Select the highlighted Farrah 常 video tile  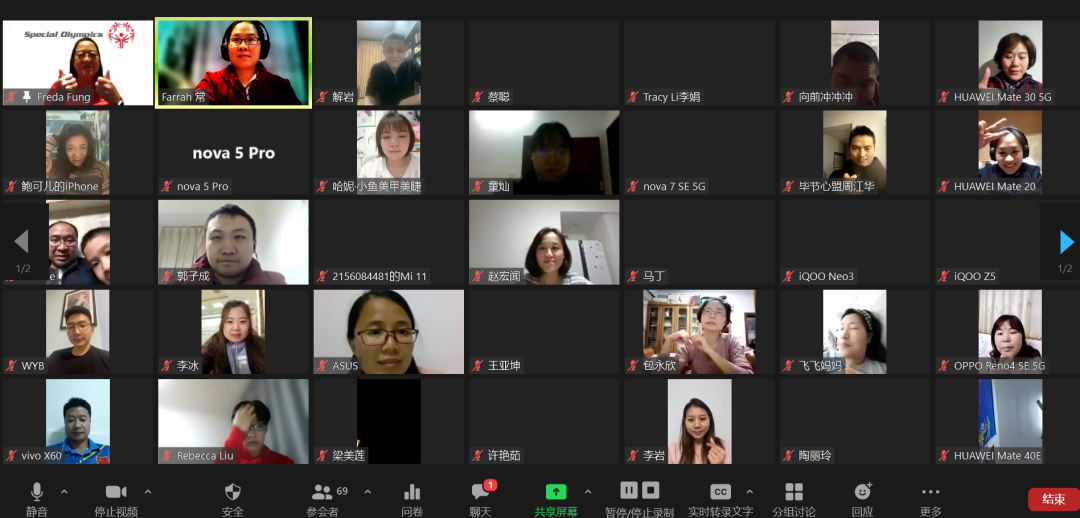233,63
